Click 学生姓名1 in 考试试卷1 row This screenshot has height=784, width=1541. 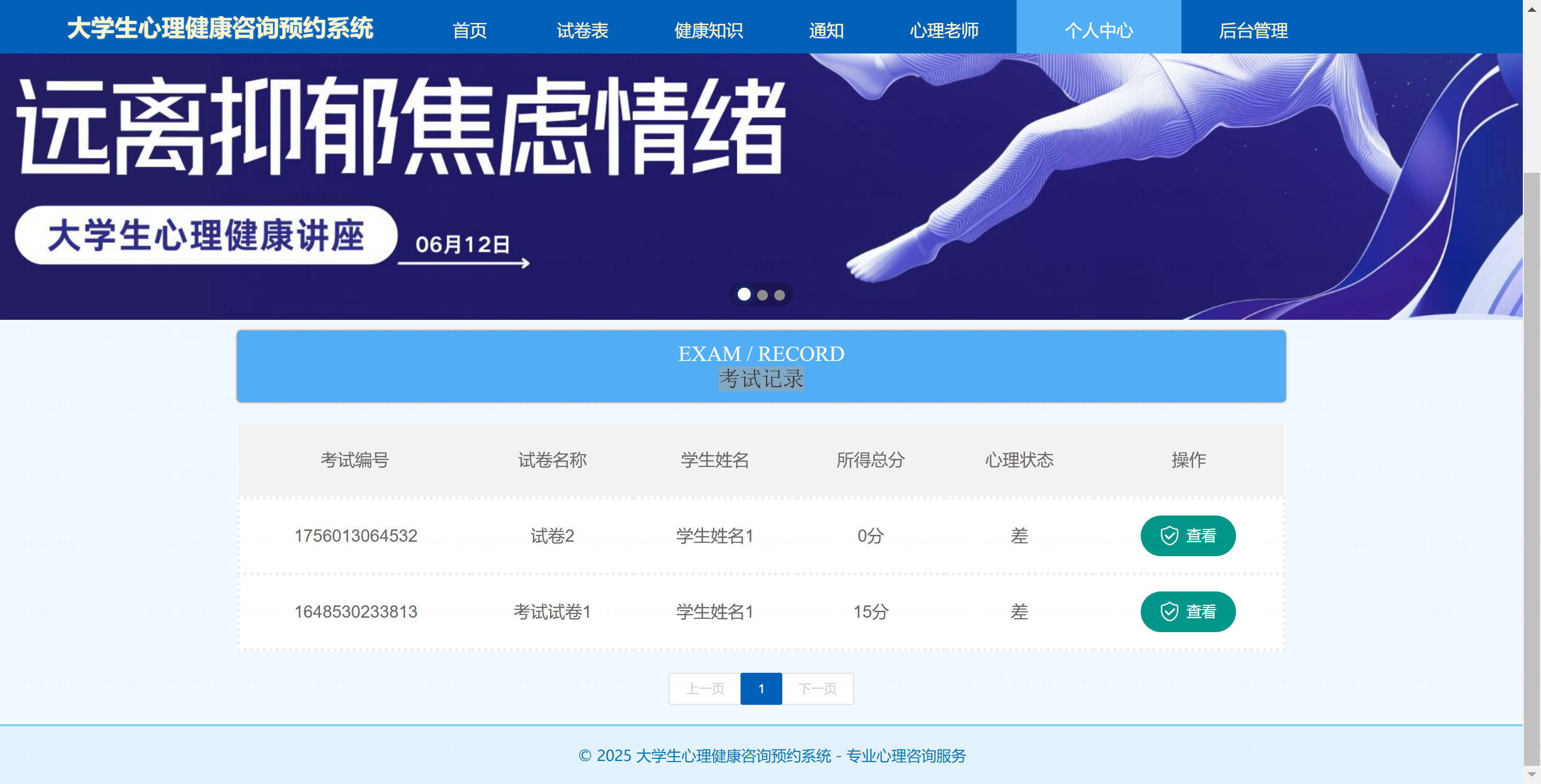(x=714, y=611)
